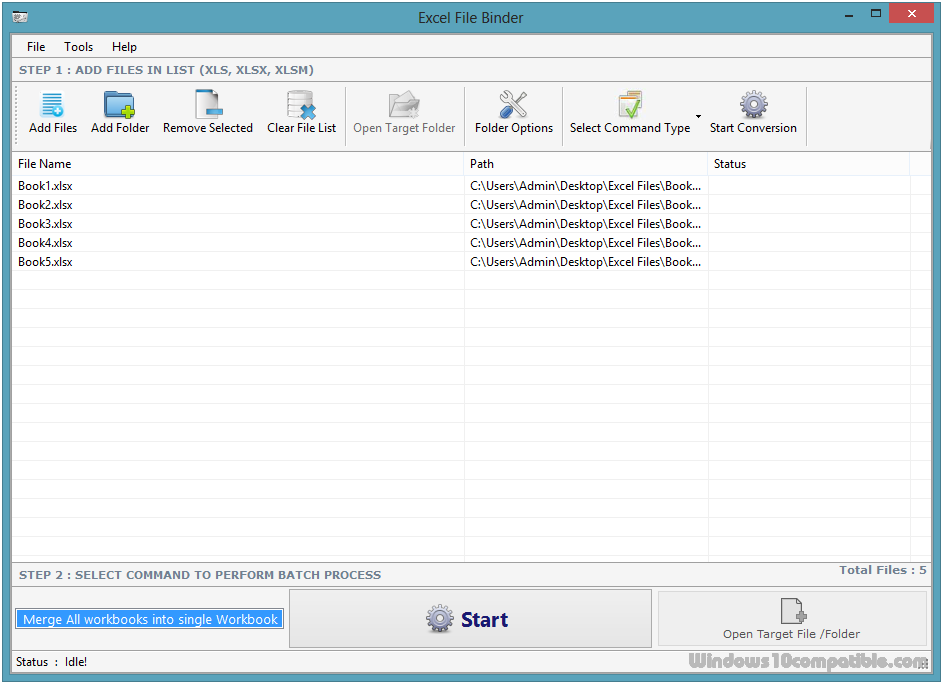Image resolution: width=943 pixels, height=684 pixels.
Task: Maximize the Excel File Binder window
Action: 876,14
